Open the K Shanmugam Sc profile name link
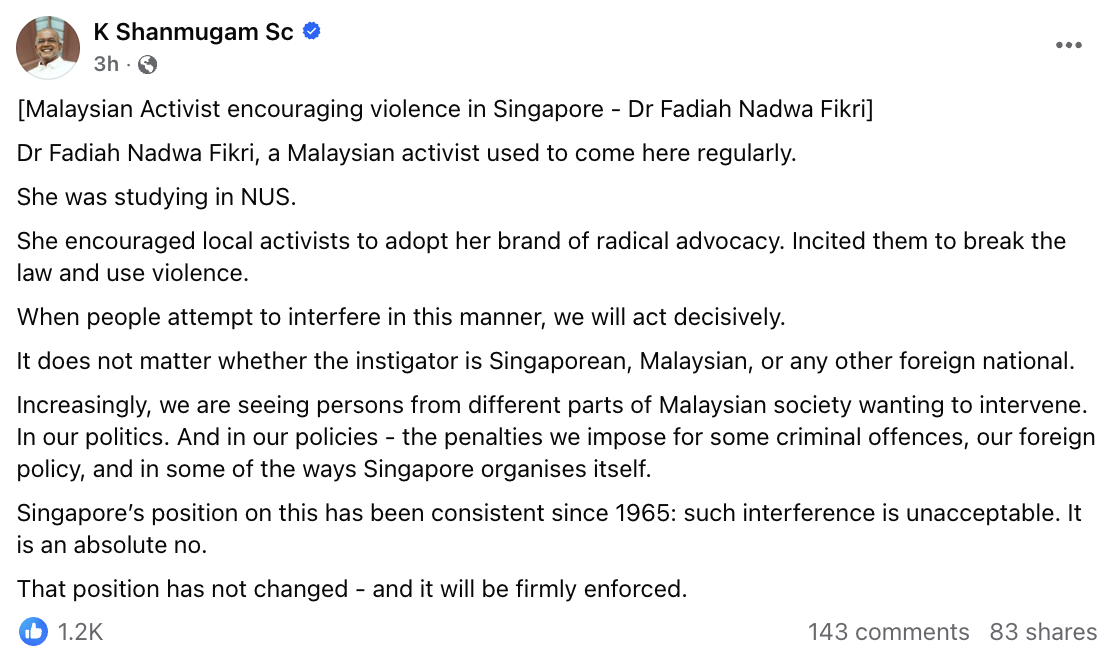Viewport: 1112px width, 658px height. click(x=193, y=32)
